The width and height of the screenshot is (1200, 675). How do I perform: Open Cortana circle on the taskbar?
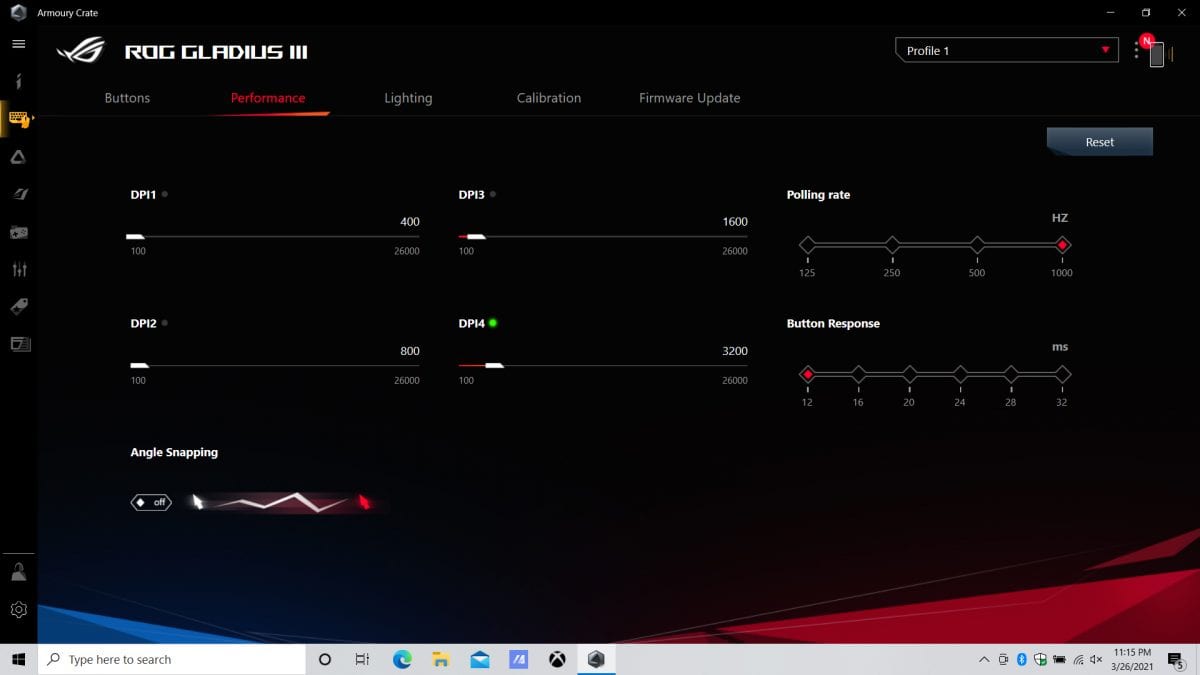click(x=324, y=659)
